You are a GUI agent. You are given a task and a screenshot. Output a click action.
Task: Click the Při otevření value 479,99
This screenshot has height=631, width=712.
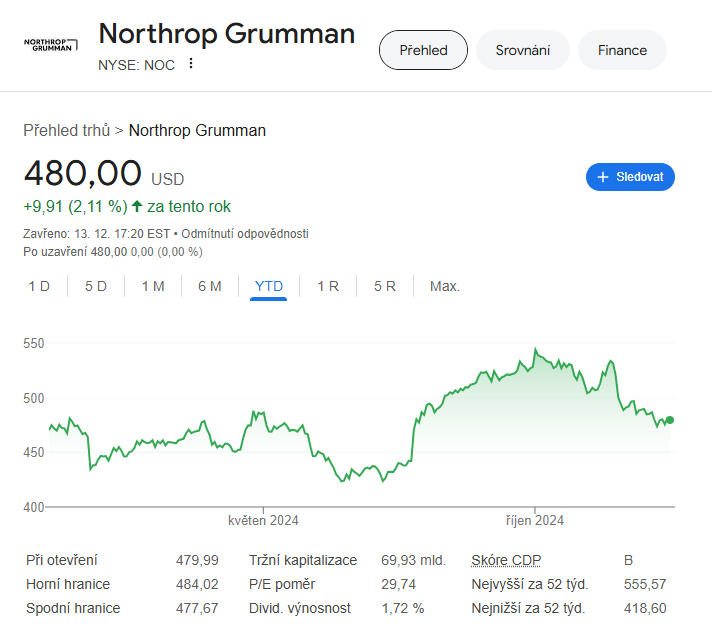(197, 560)
